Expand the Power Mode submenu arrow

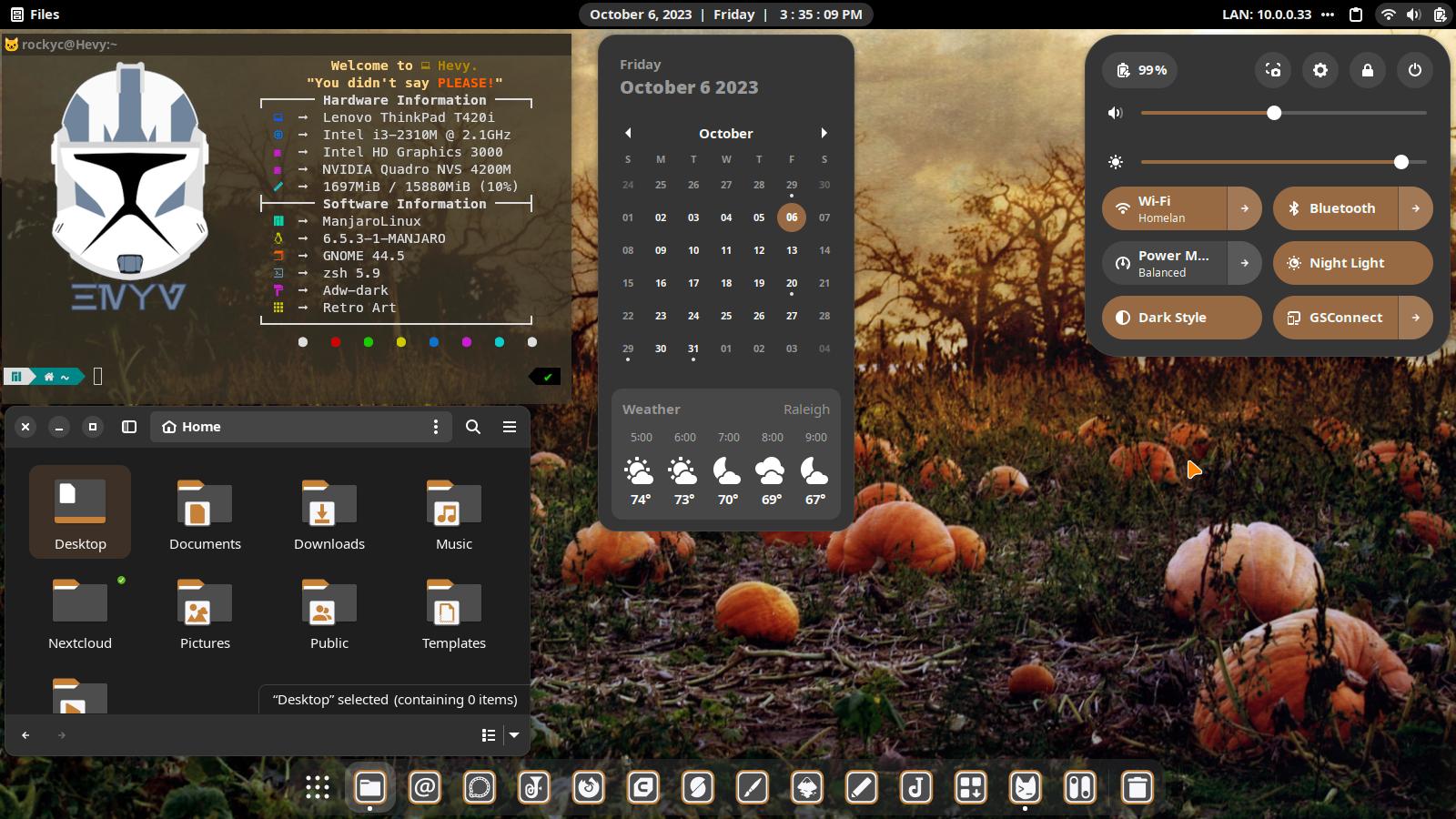click(1245, 263)
